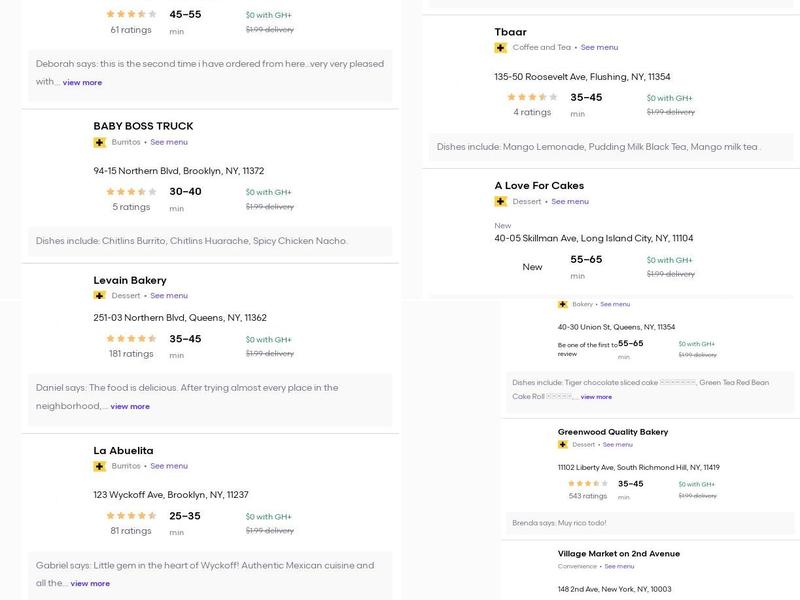Click GH+ badge under Greenwood Quality Bakery
This screenshot has height=600, width=800.
point(563,445)
